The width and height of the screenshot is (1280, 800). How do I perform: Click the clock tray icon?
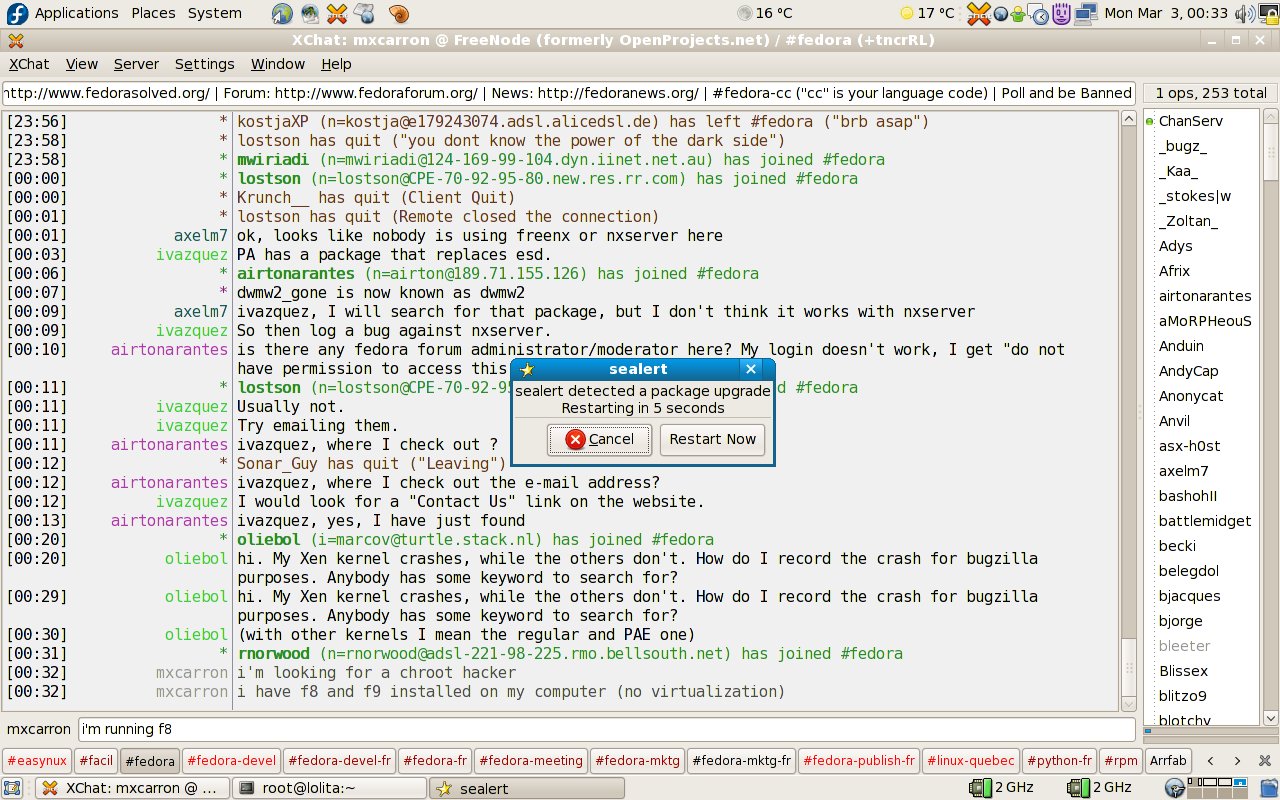(1040, 14)
